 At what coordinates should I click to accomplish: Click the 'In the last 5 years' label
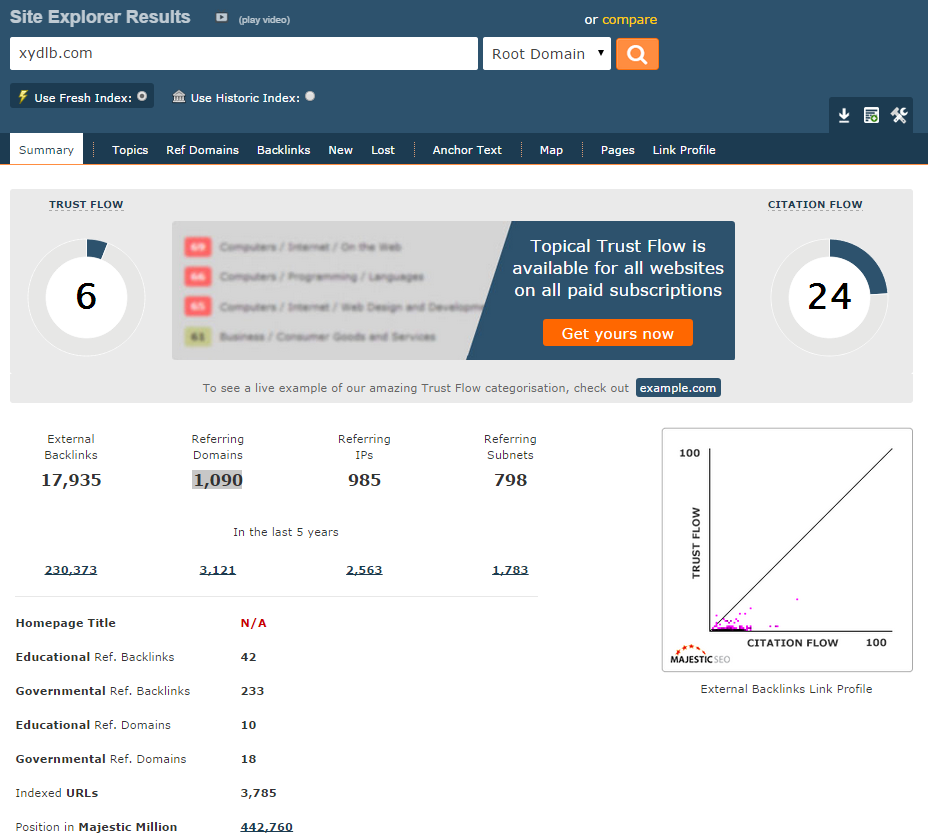pyautogui.click(x=286, y=532)
